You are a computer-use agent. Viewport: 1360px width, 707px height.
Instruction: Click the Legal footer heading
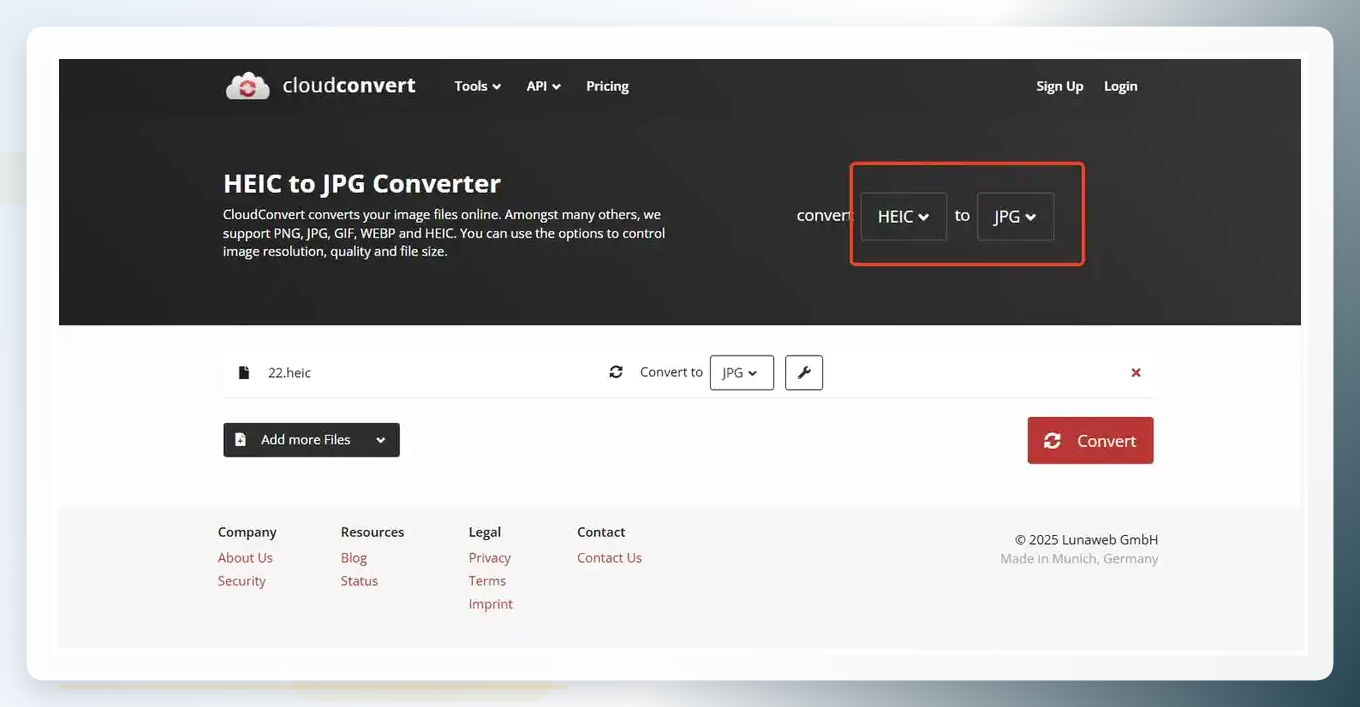[x=485, y=532]
